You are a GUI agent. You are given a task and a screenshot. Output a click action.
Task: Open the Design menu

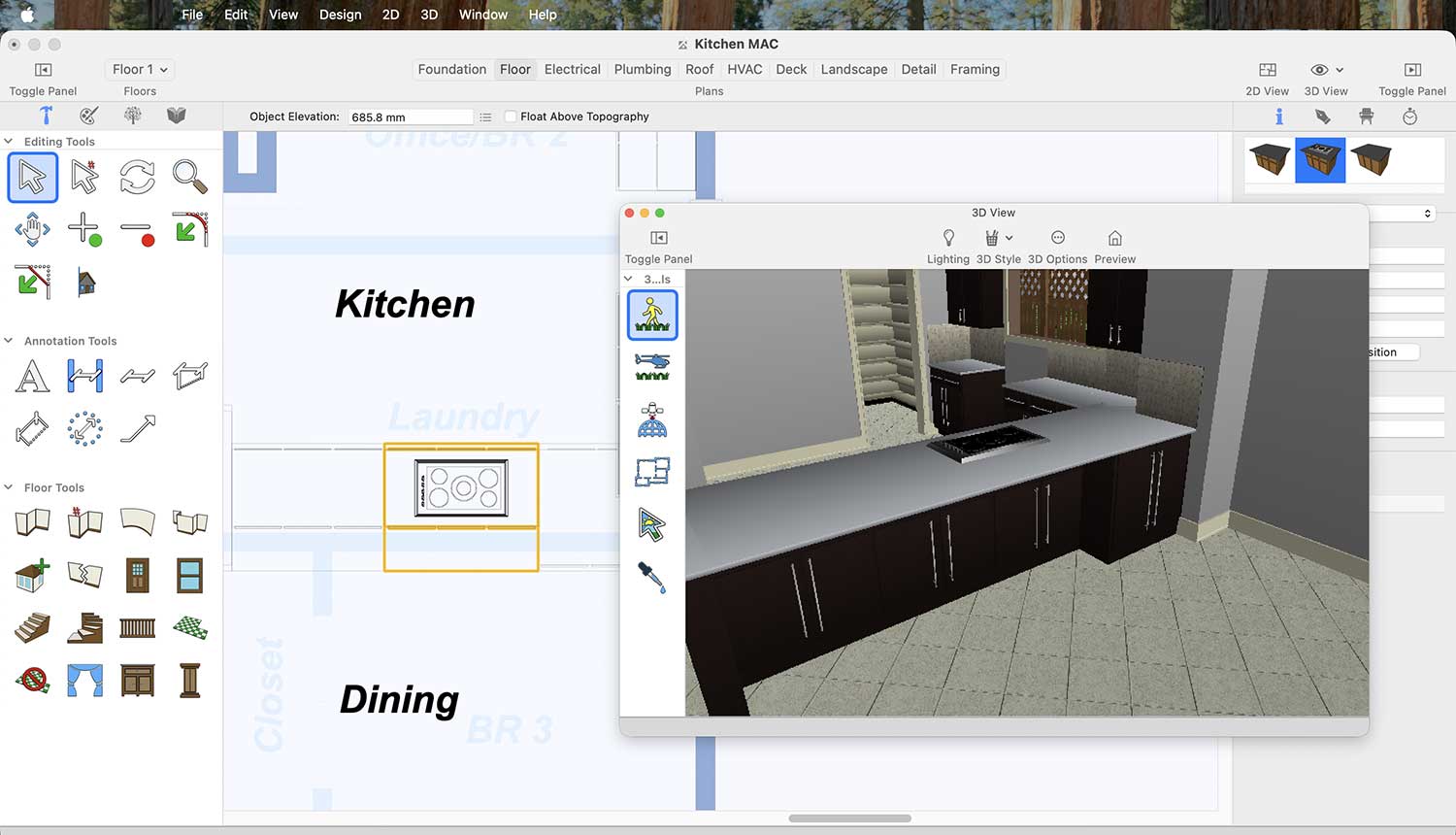coord(340,15)
